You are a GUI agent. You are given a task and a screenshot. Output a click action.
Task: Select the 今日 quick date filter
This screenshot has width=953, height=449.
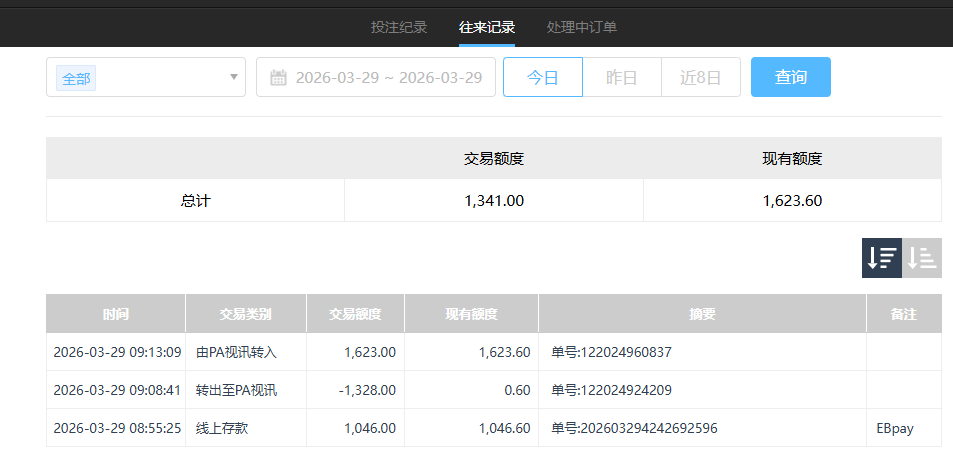coord(542,77)
